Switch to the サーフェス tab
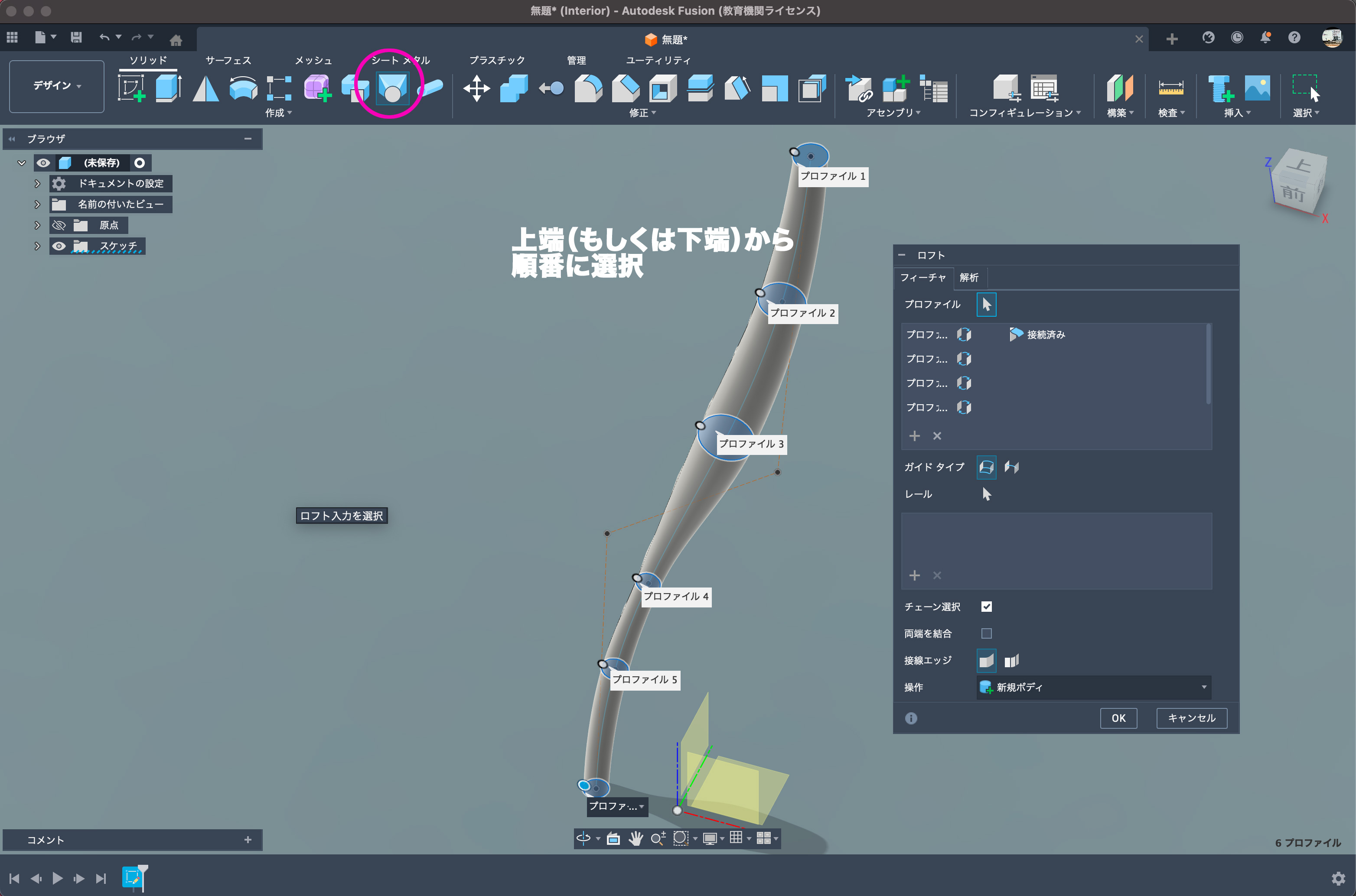 click(228, 60)
